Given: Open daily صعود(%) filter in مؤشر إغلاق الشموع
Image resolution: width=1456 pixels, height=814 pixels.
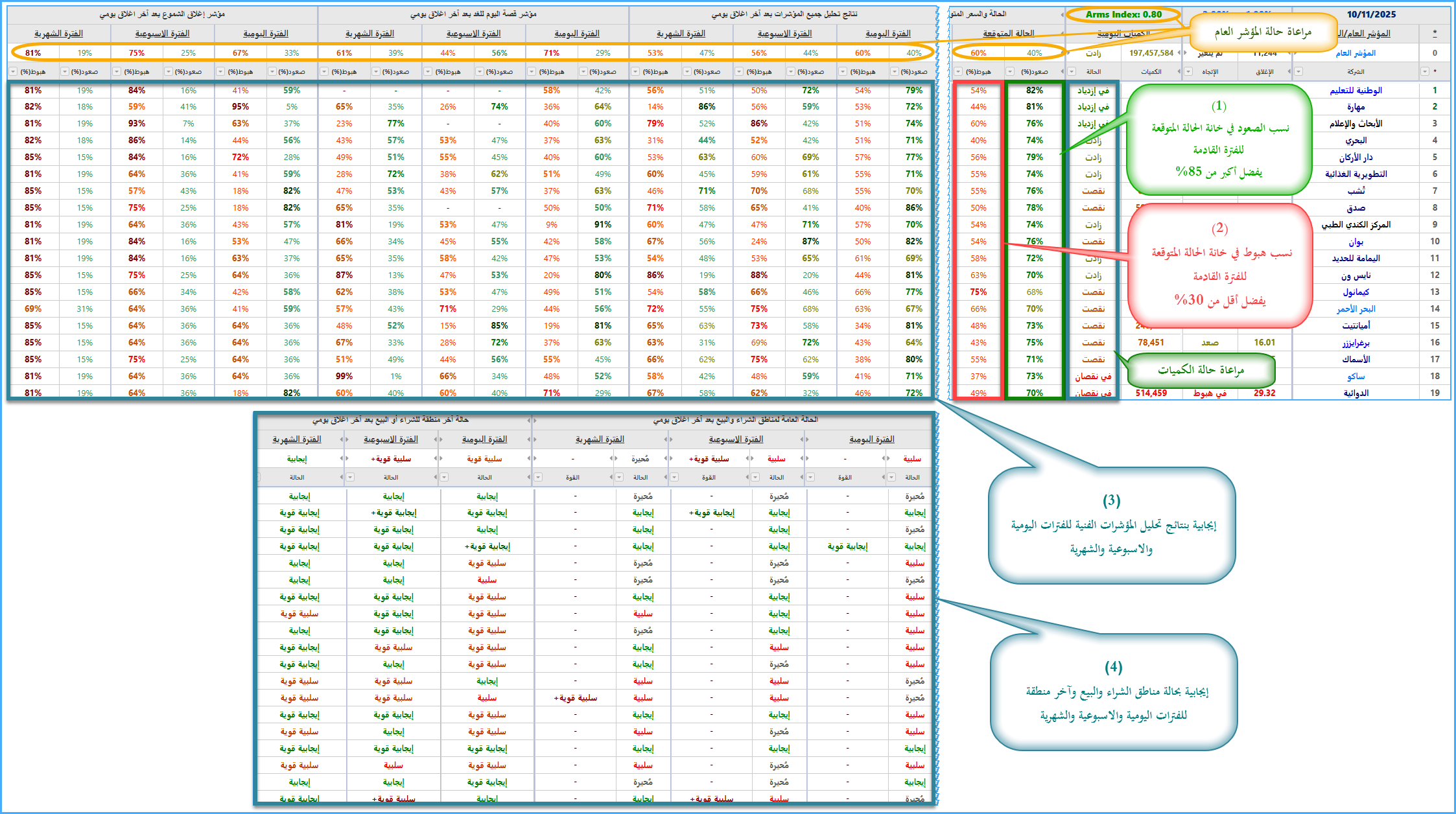Looking at the screenshot, I should (272, 72).
